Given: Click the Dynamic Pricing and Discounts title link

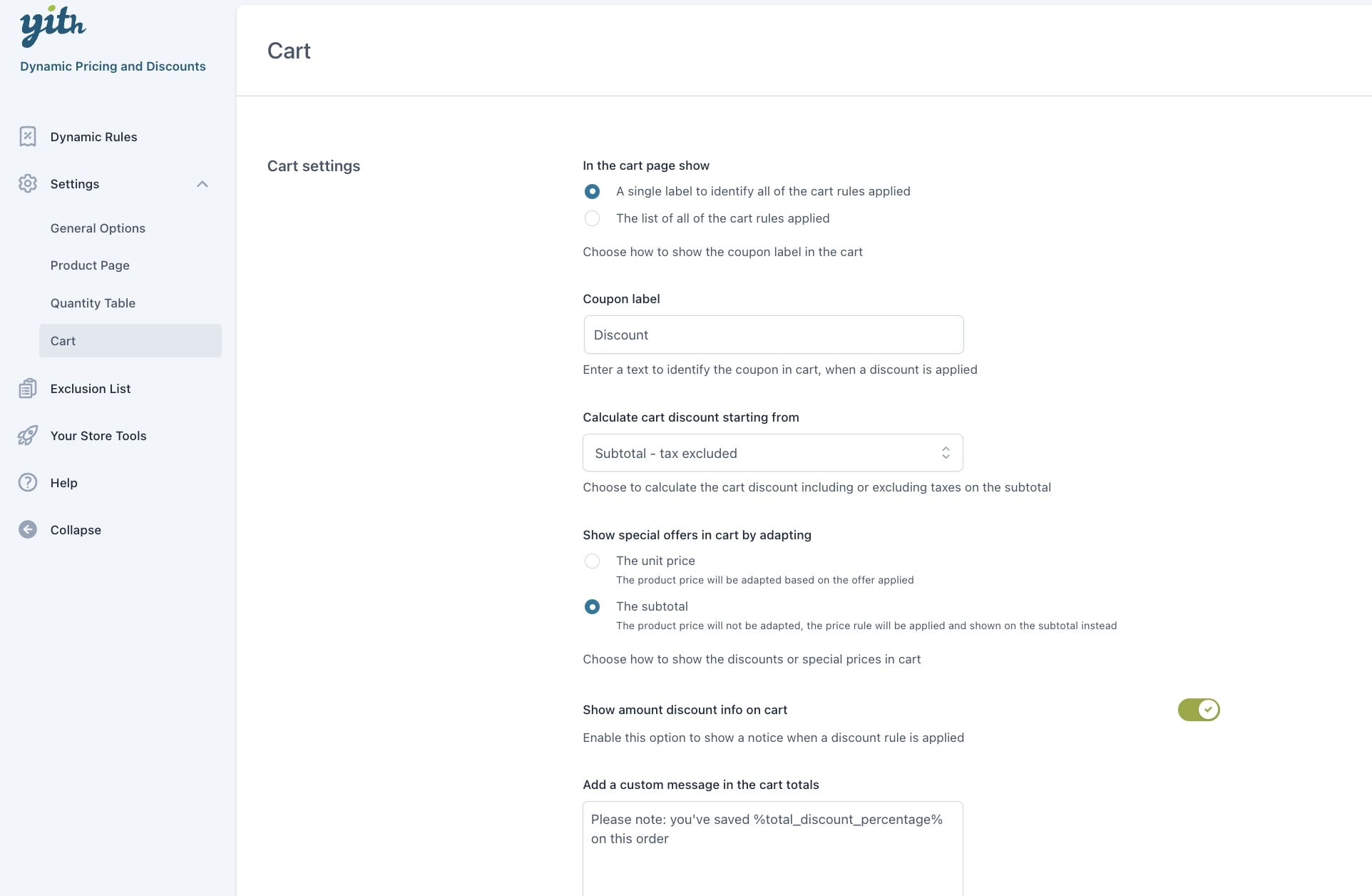Looking at the screenshot, I should [113, 66].
